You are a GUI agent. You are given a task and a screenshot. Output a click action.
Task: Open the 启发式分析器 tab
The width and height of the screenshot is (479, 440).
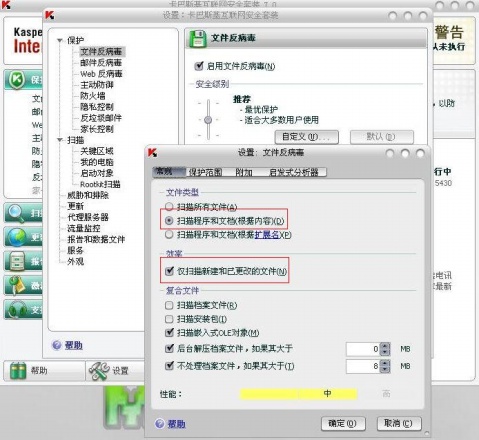click(294, 172)
